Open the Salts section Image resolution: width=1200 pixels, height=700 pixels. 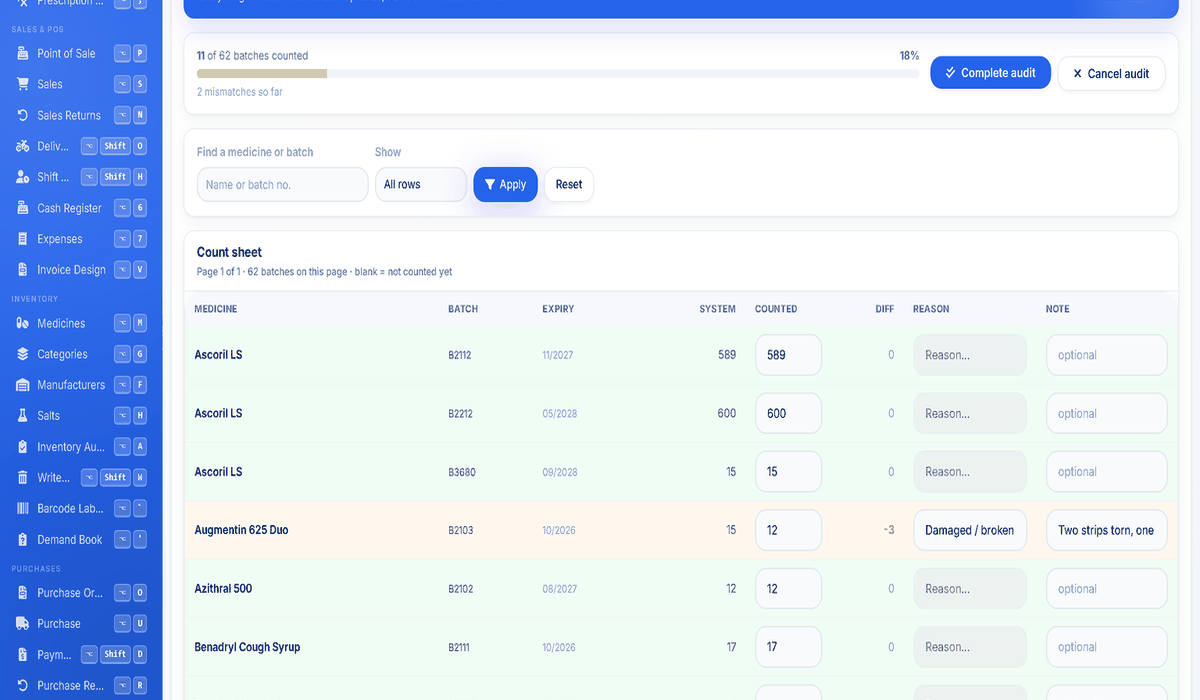[x=81, y=416]
